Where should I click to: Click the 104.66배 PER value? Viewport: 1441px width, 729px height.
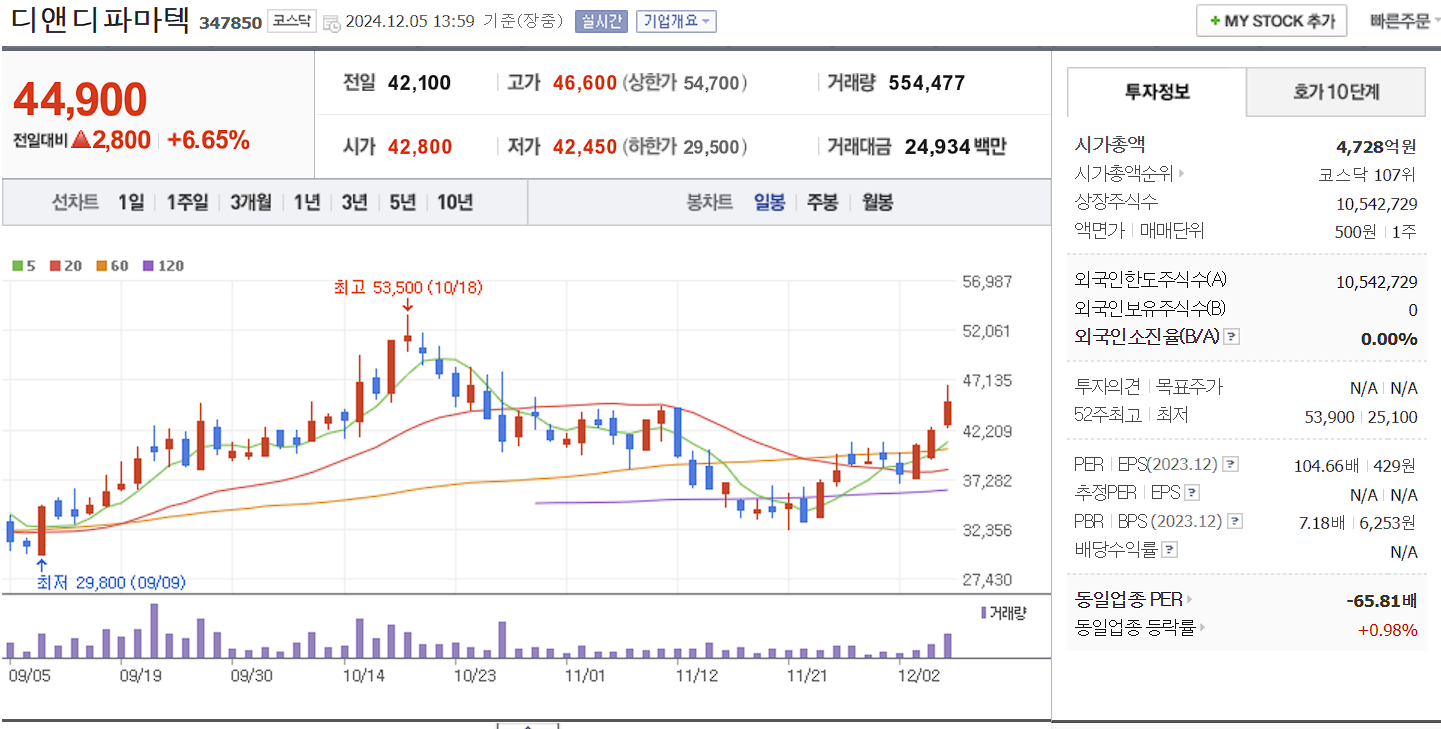point(1325,465)
